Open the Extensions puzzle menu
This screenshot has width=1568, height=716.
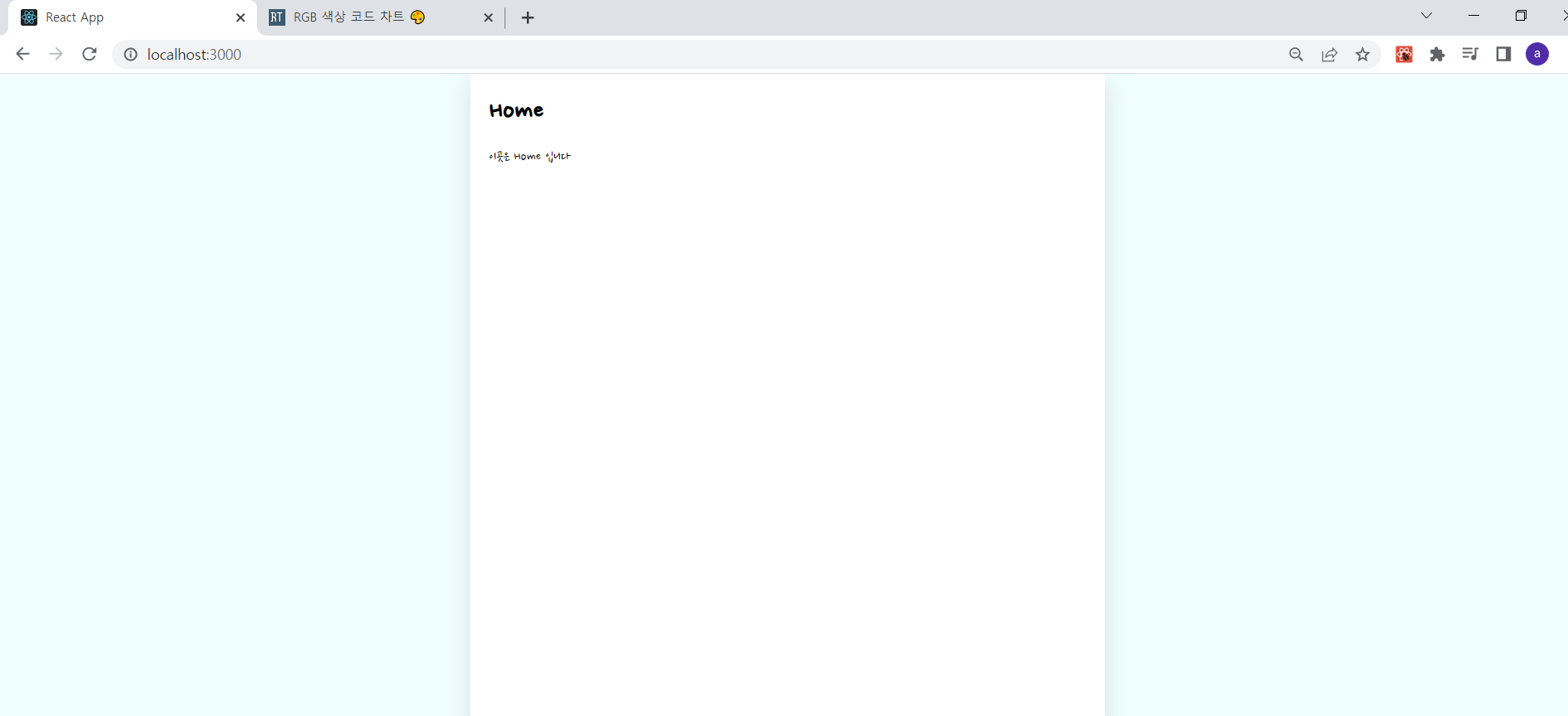(1437, 55)
